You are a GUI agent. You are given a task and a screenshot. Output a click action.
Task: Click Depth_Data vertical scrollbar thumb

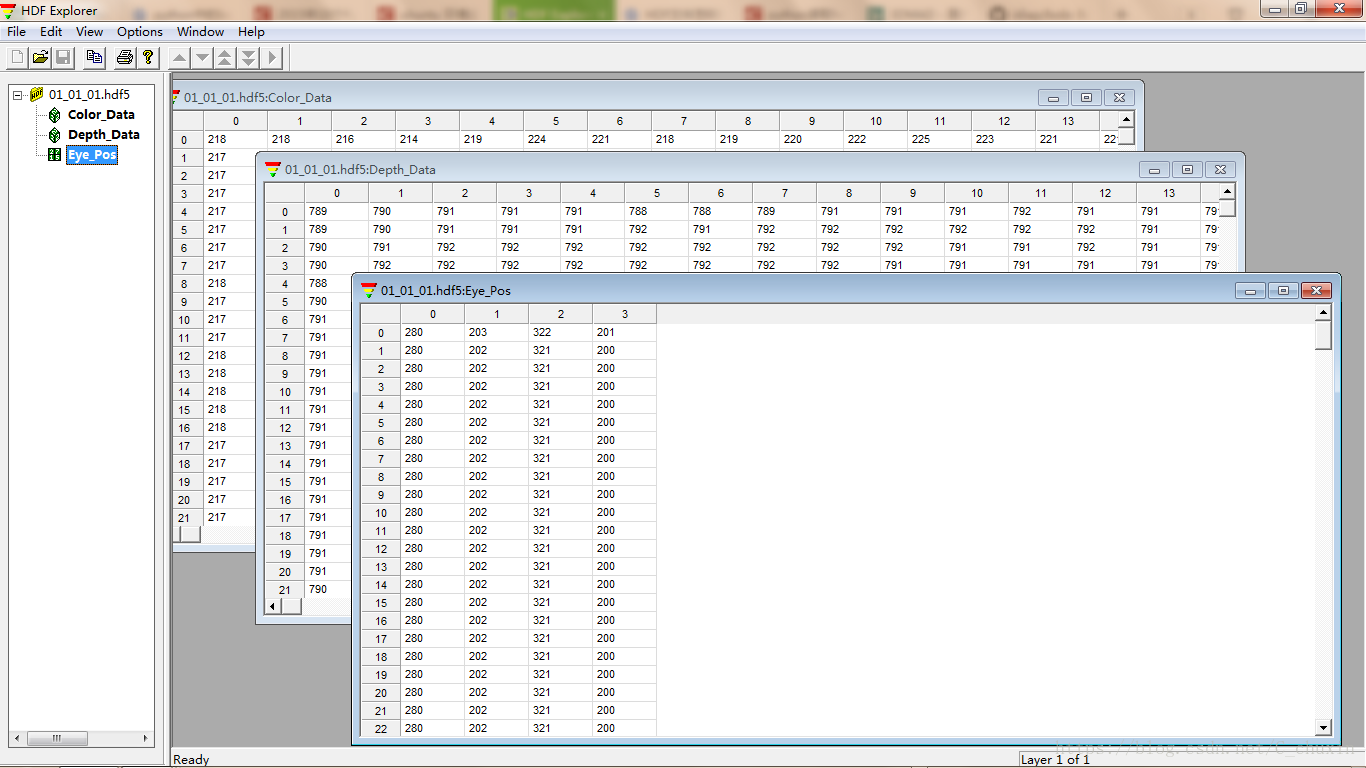[1228, 208]
